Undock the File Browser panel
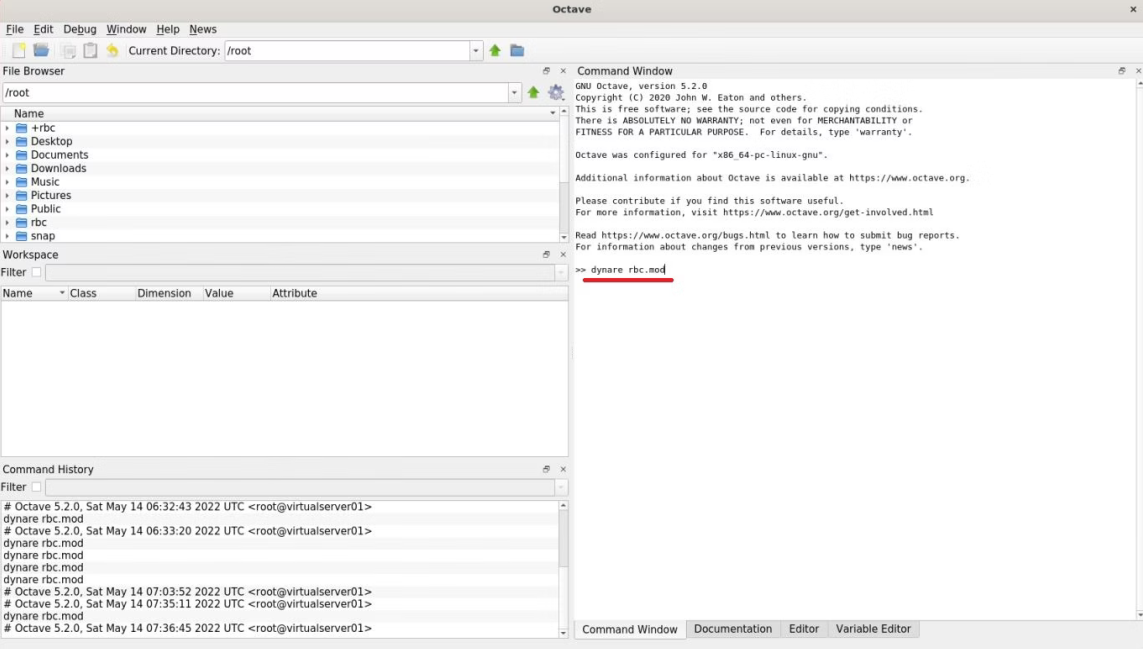This screenshot has height=649, width=1143. 546,71
